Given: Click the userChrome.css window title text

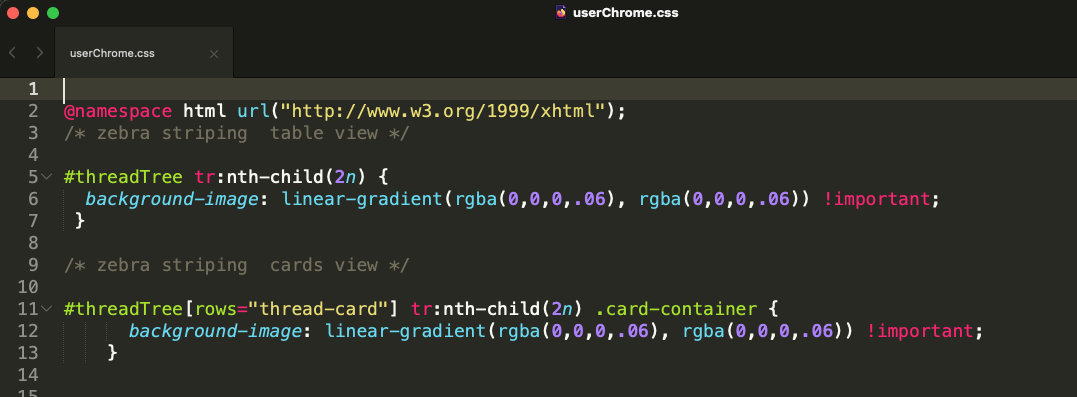Looking at the screenshot, I should pyautogui.click(x=626, y=12).
